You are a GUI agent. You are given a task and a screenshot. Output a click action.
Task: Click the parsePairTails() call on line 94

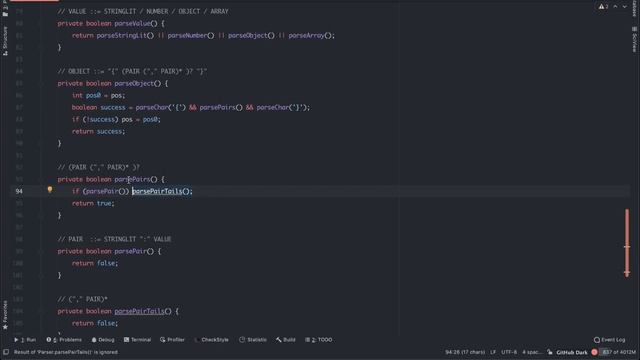[x=161, y=191]
